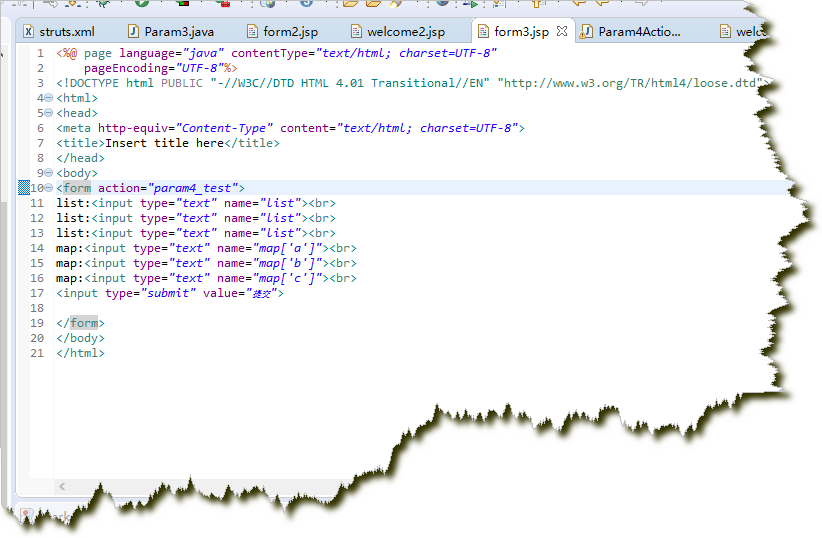Click the form action "param4_test" value
The image size is (822, 538).
pos(193,188)
